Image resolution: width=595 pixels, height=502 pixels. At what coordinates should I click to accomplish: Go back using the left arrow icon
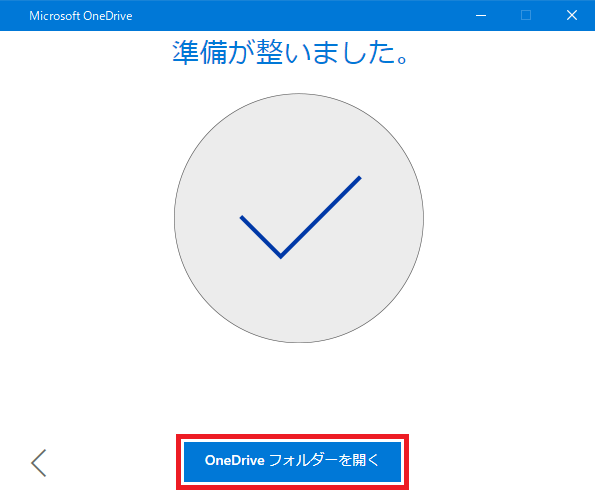pos(39,463)
